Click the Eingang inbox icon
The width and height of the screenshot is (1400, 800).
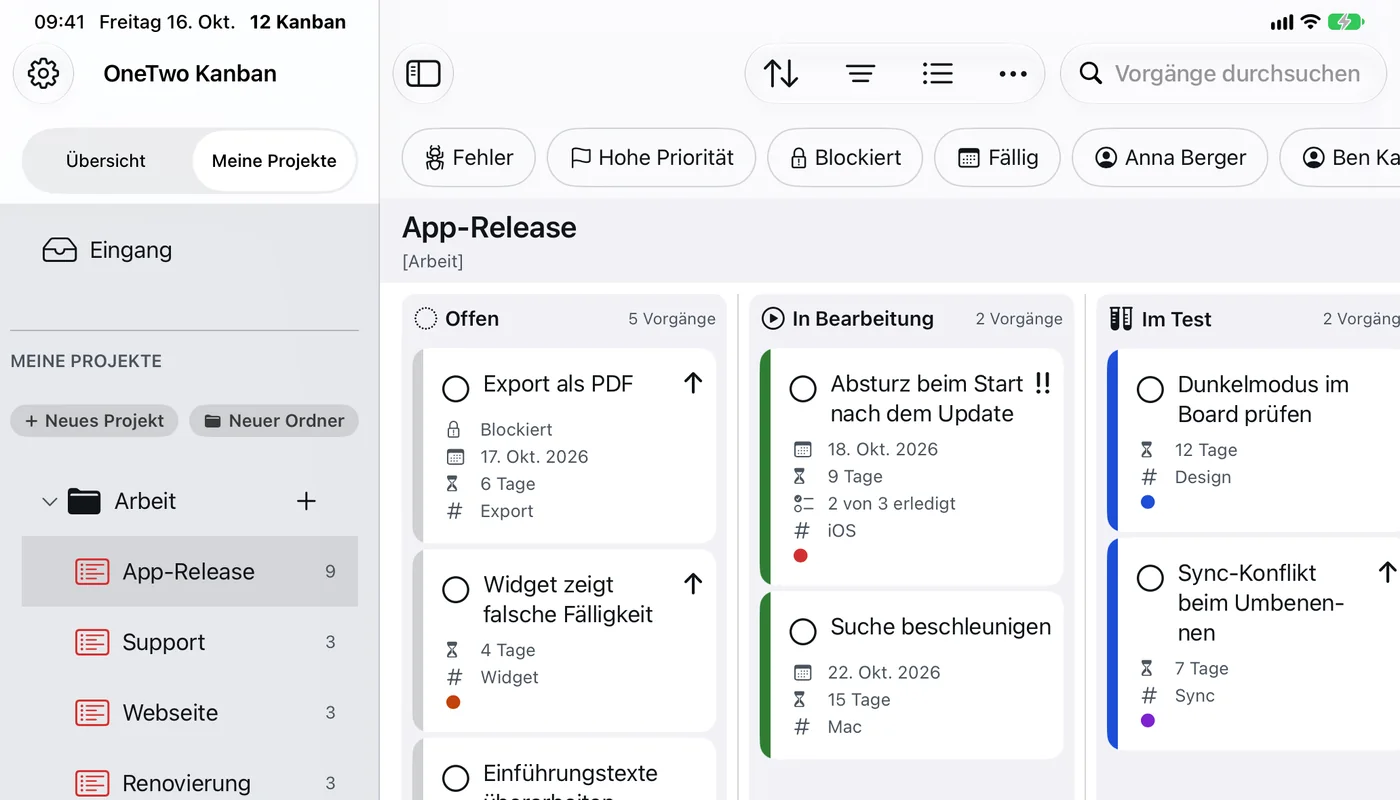coord(59,250)
